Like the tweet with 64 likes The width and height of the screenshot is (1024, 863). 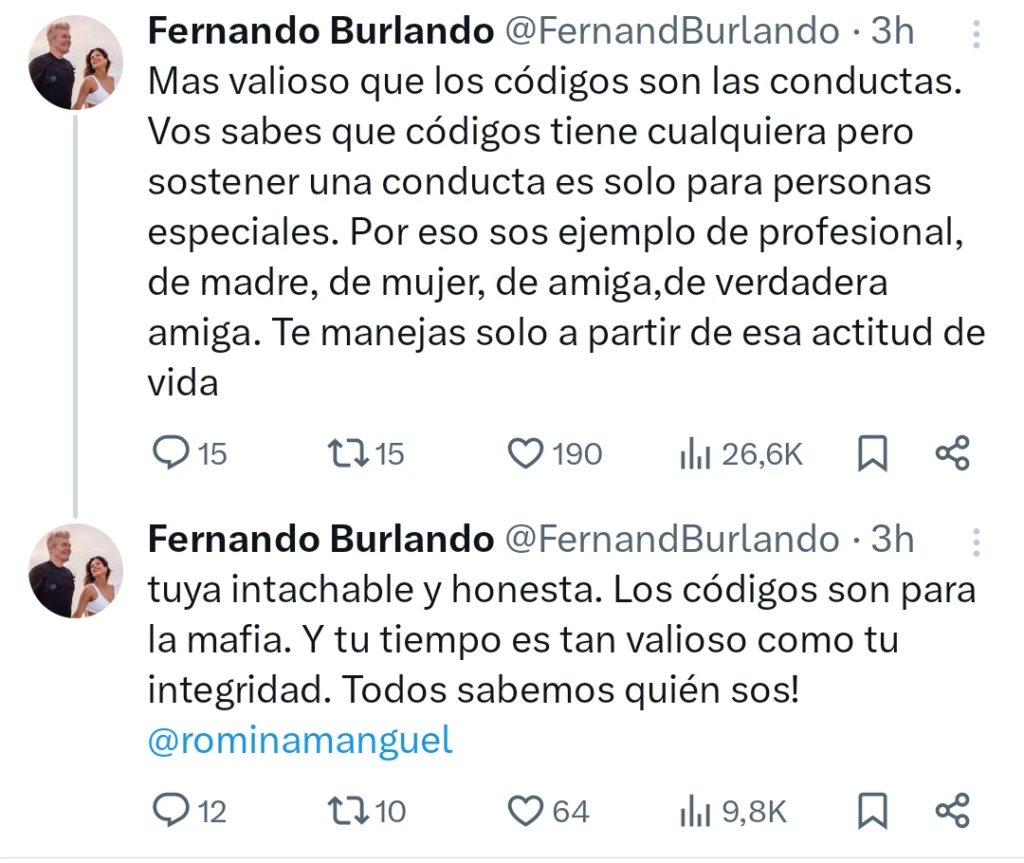click(x=525, y=810)
